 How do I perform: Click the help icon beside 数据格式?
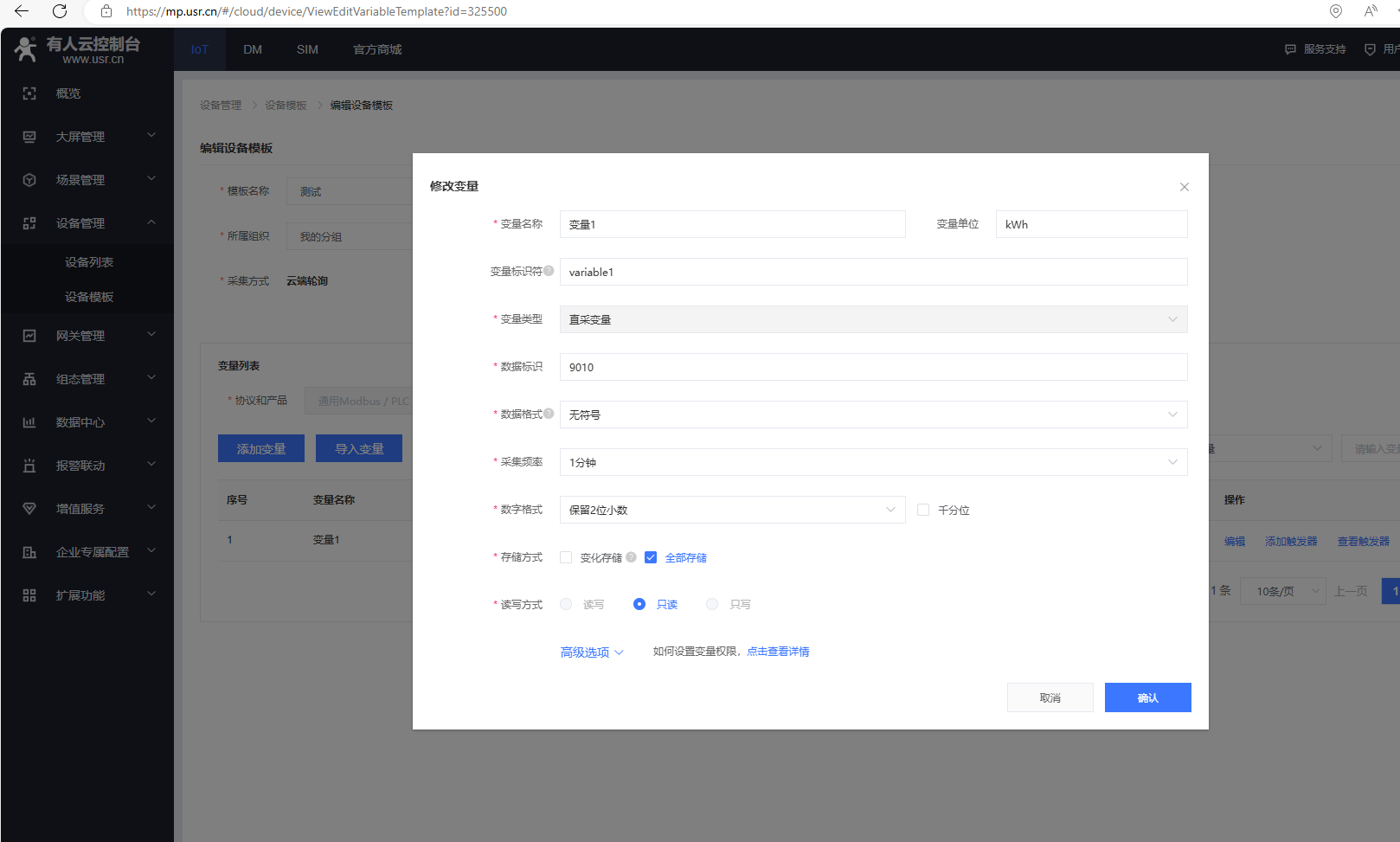[549, 414]
